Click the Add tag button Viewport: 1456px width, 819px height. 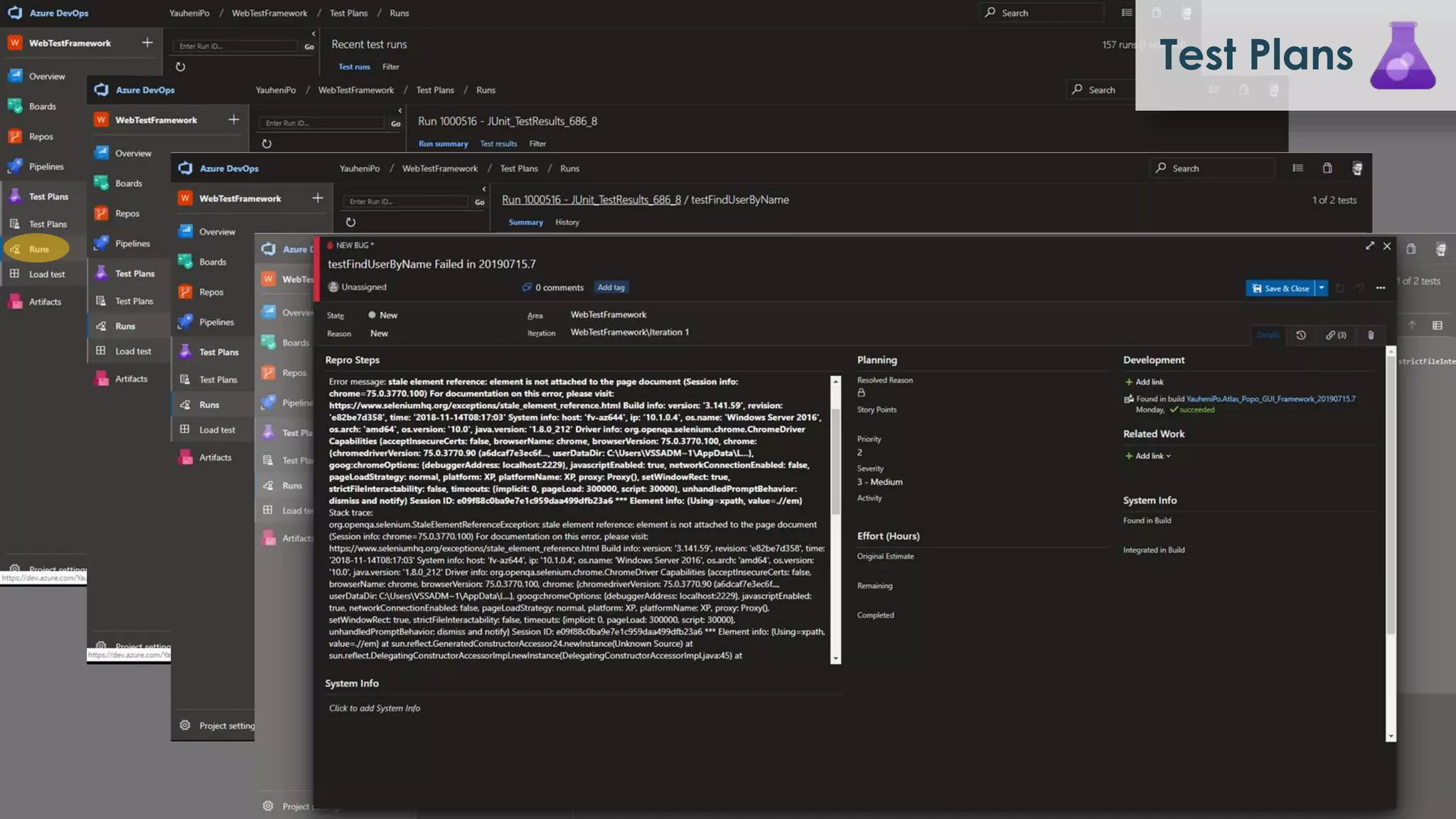point(611,287)
